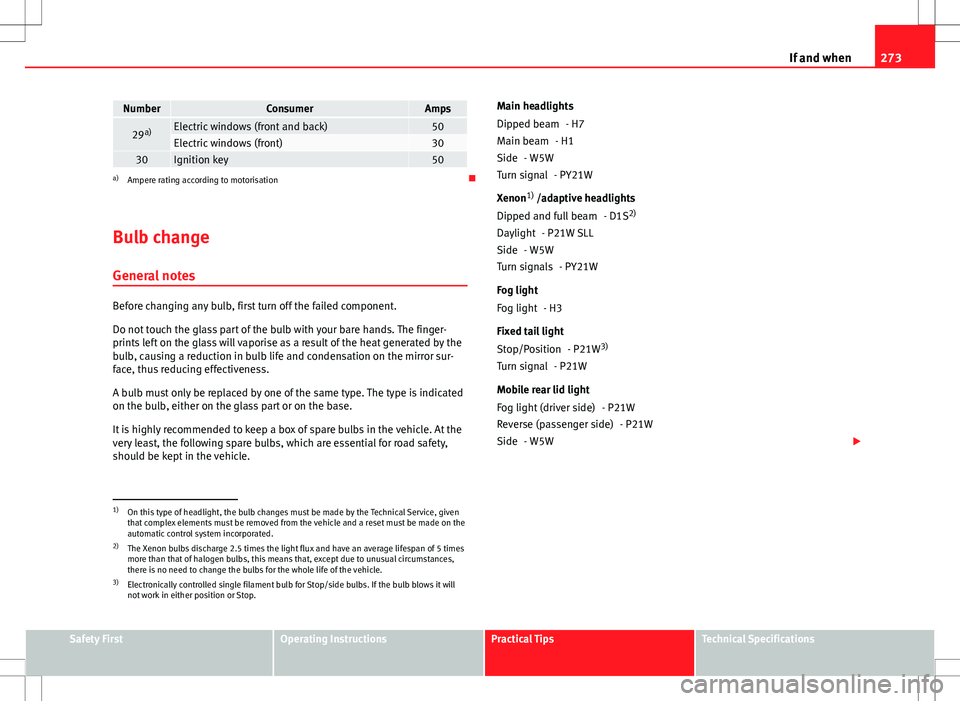Click the '29a)' number cell
Image resolution: width=960 pixels, height=701 pixels.
(x=141, y=134)
